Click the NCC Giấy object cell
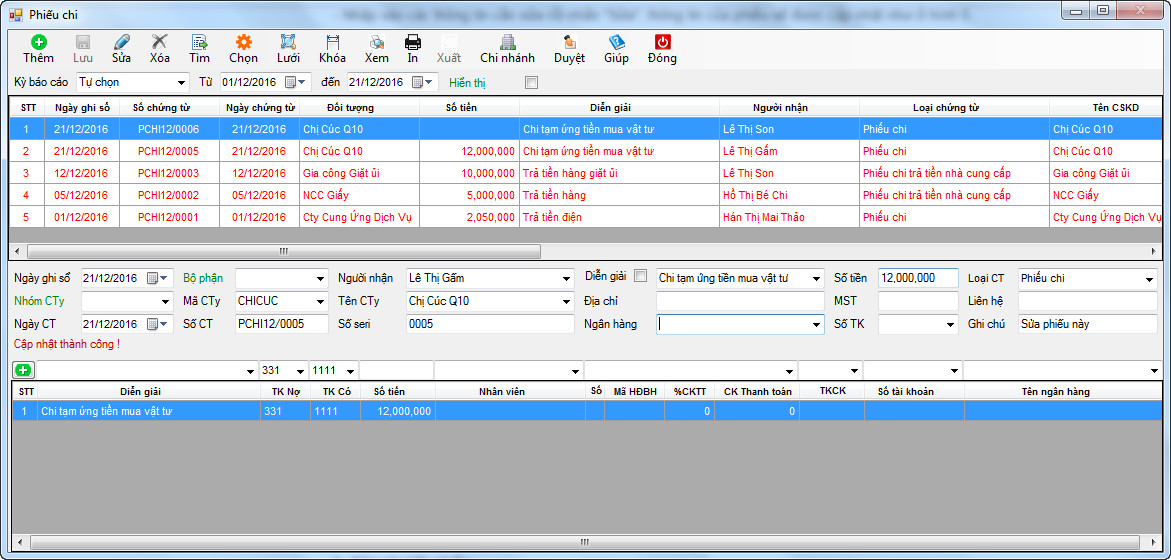 point(359,195)
